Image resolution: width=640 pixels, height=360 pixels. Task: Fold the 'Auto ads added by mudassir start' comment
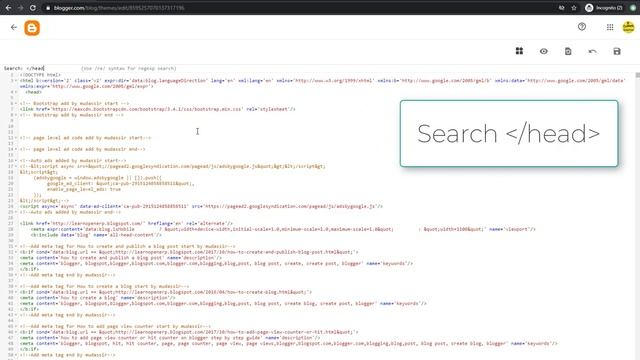pyautogui.click(x=16, y=161)
